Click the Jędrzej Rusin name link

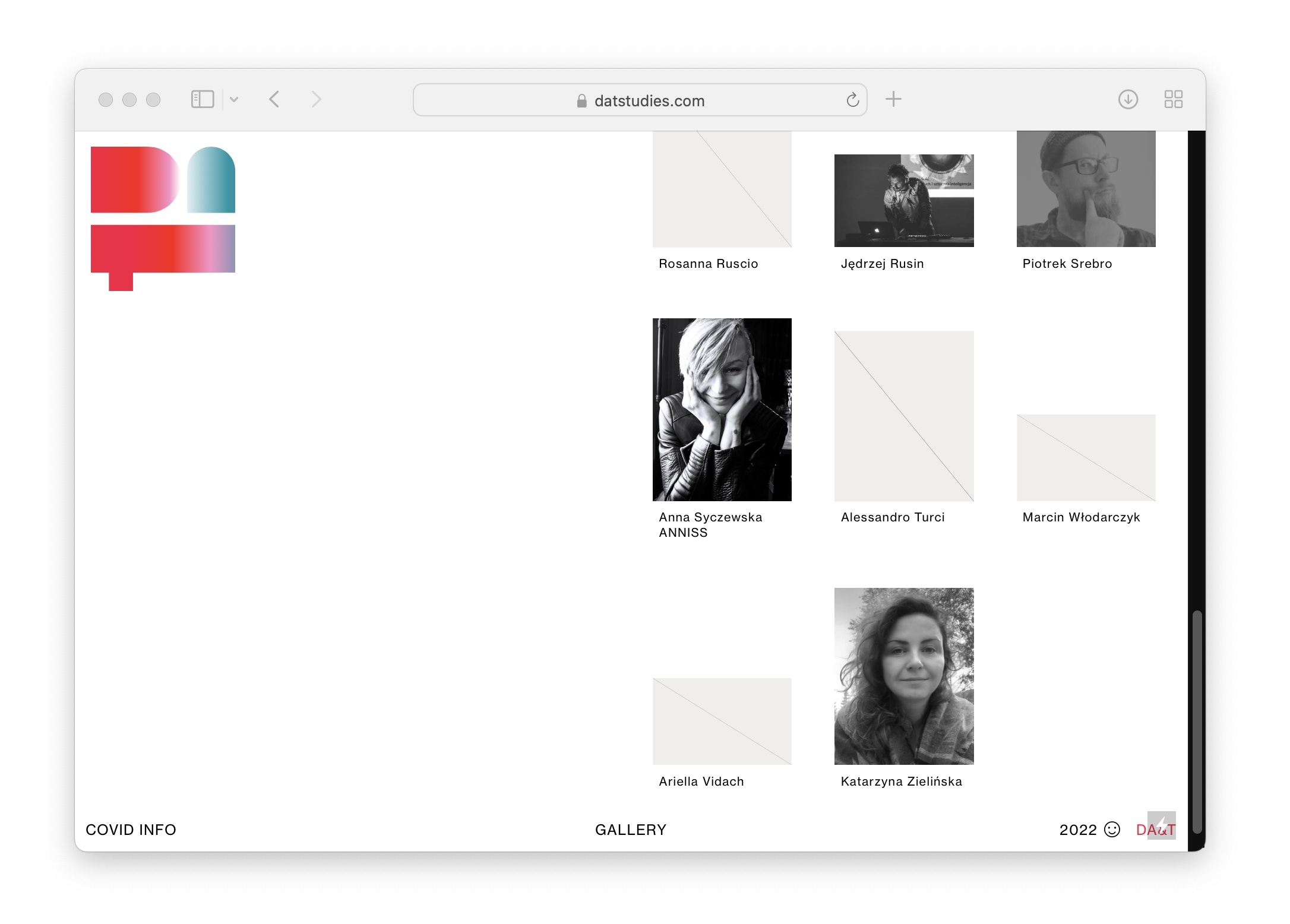click(882, 264)
